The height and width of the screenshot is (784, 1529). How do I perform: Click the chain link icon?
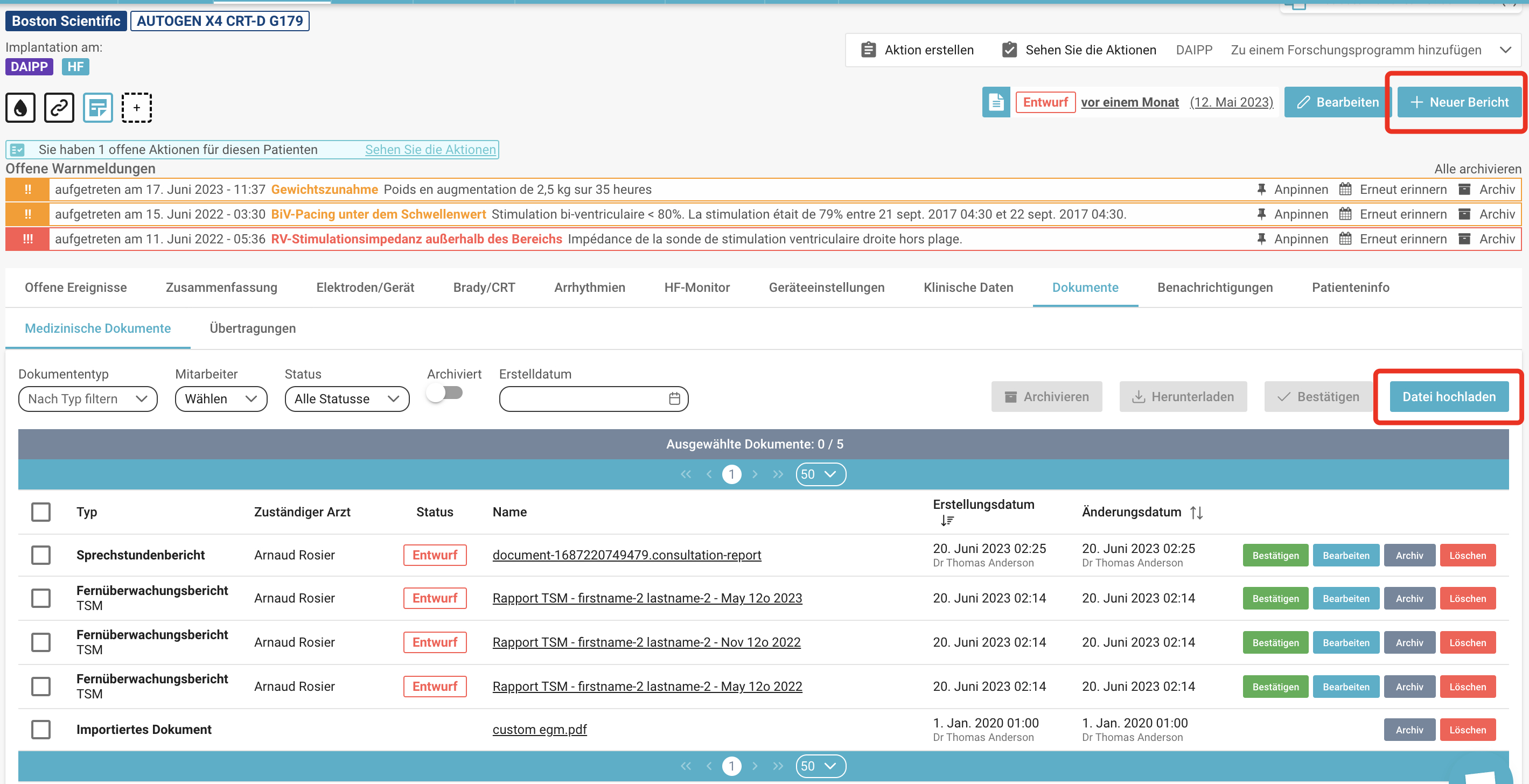coord(59,107)
